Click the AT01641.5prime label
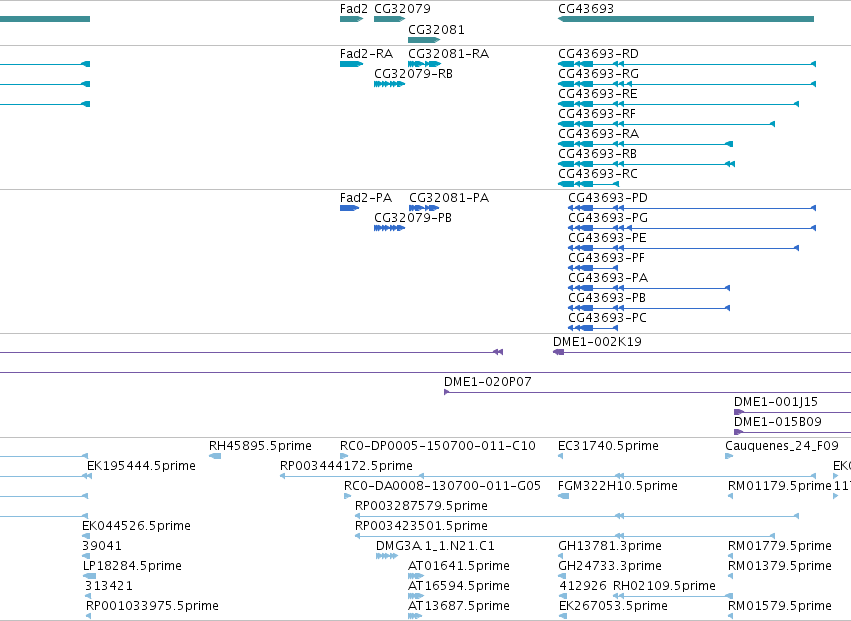851x621 pixels. coord(459,567)
